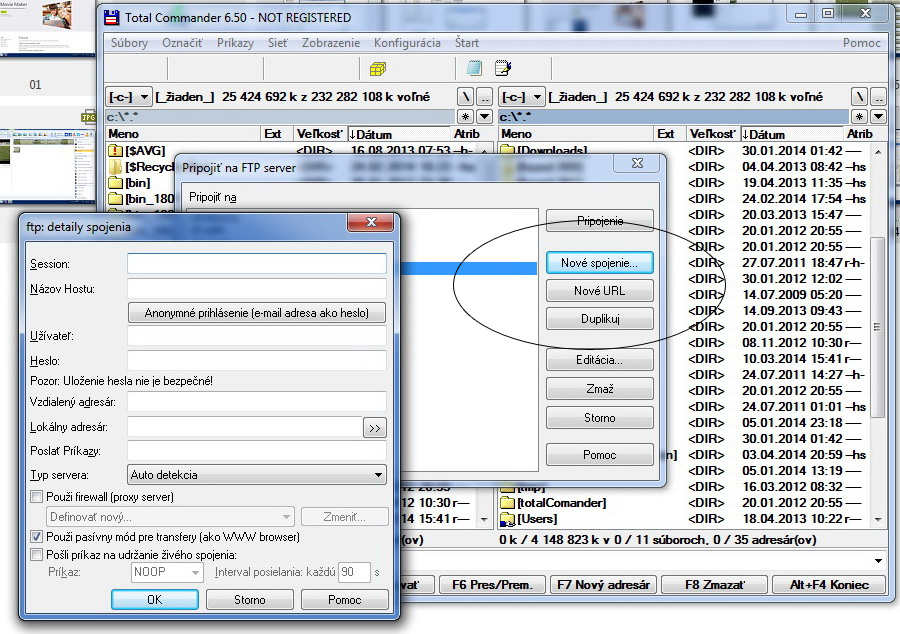Open the Príkazy menu

[x=235, y=43]
